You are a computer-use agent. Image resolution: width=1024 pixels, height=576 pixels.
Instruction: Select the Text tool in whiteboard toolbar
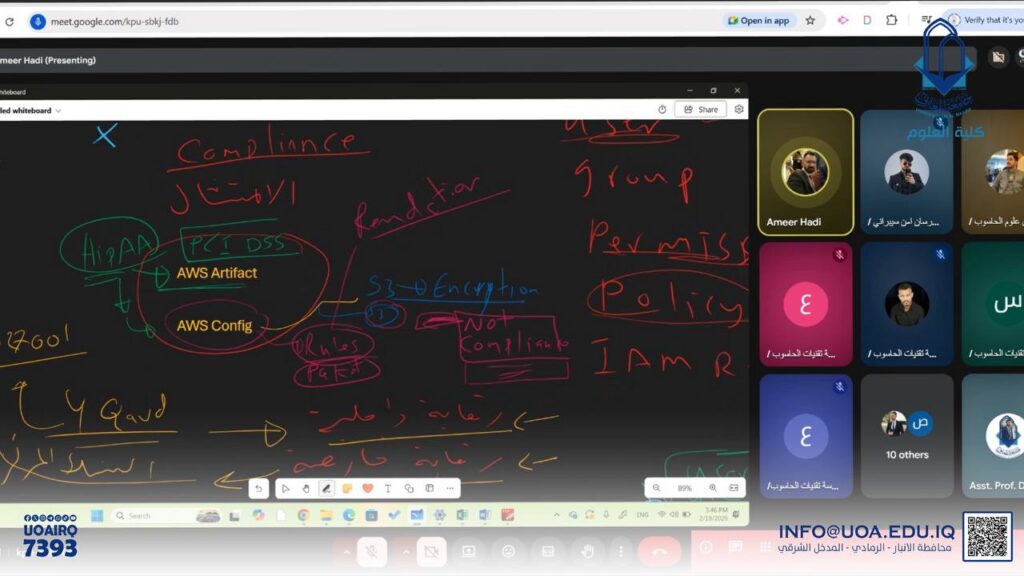coord(388,488)
